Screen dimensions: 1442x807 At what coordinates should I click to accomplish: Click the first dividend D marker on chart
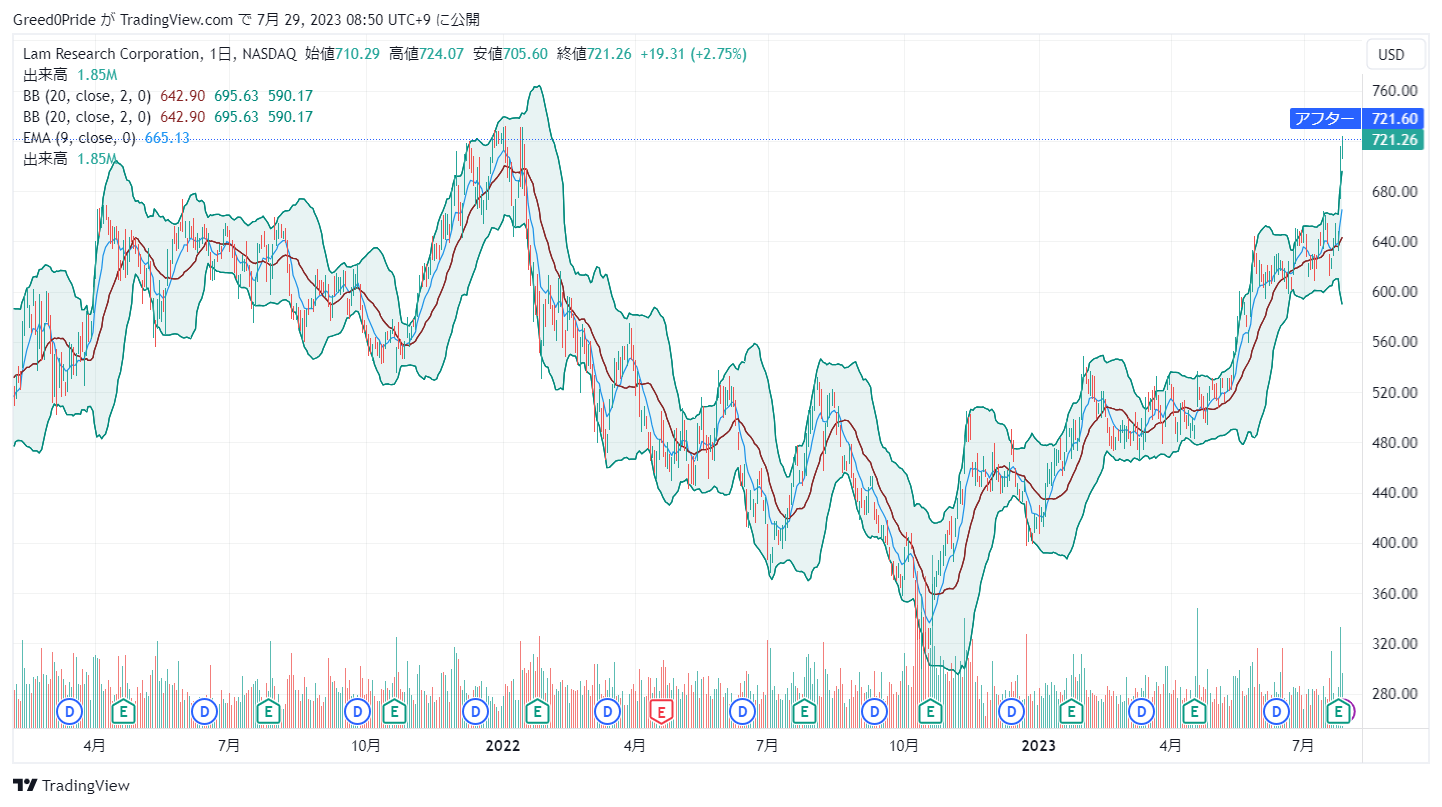click(69, 712)
